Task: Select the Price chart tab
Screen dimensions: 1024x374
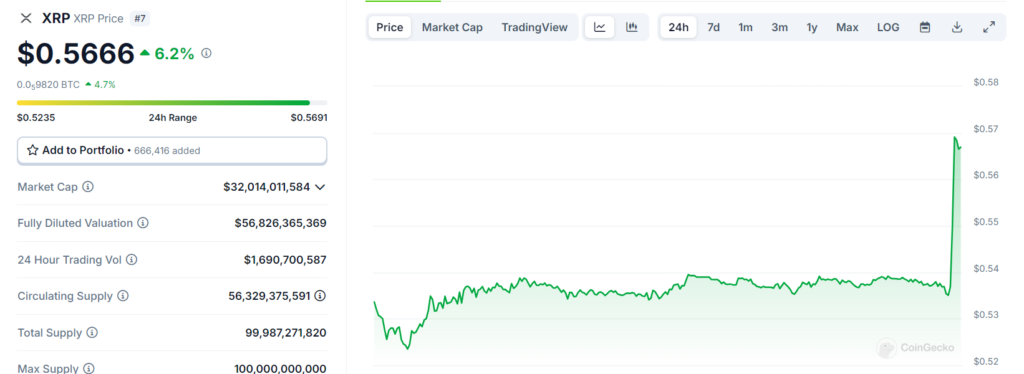Action: [x=390, y=27]
